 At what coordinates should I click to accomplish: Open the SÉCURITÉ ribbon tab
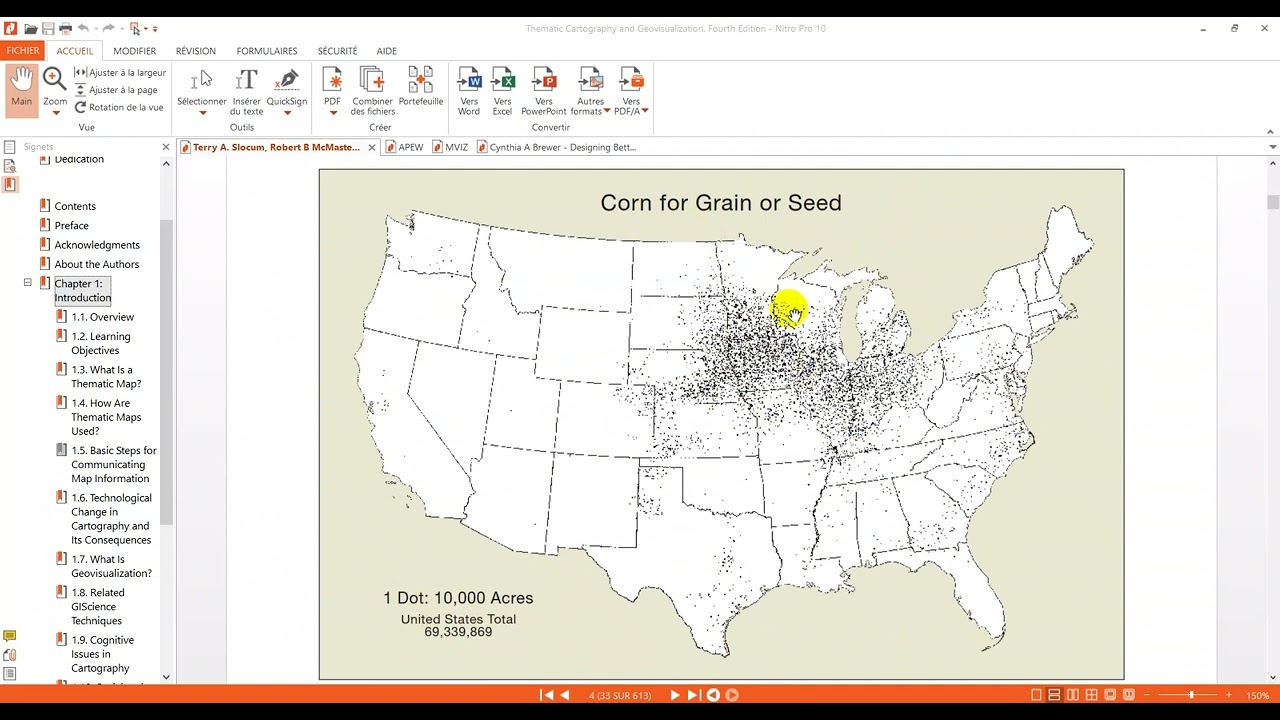337,51
